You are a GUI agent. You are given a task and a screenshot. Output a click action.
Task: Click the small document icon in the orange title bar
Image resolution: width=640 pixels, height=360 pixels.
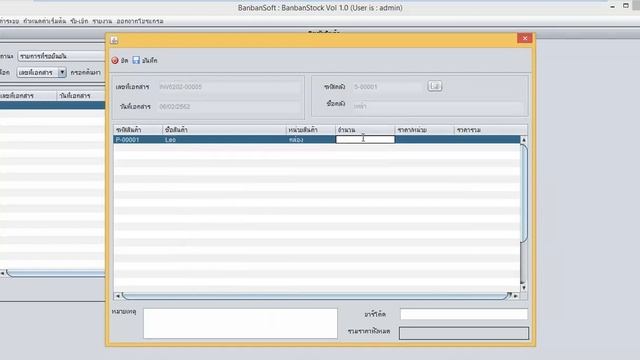(114, 40)
